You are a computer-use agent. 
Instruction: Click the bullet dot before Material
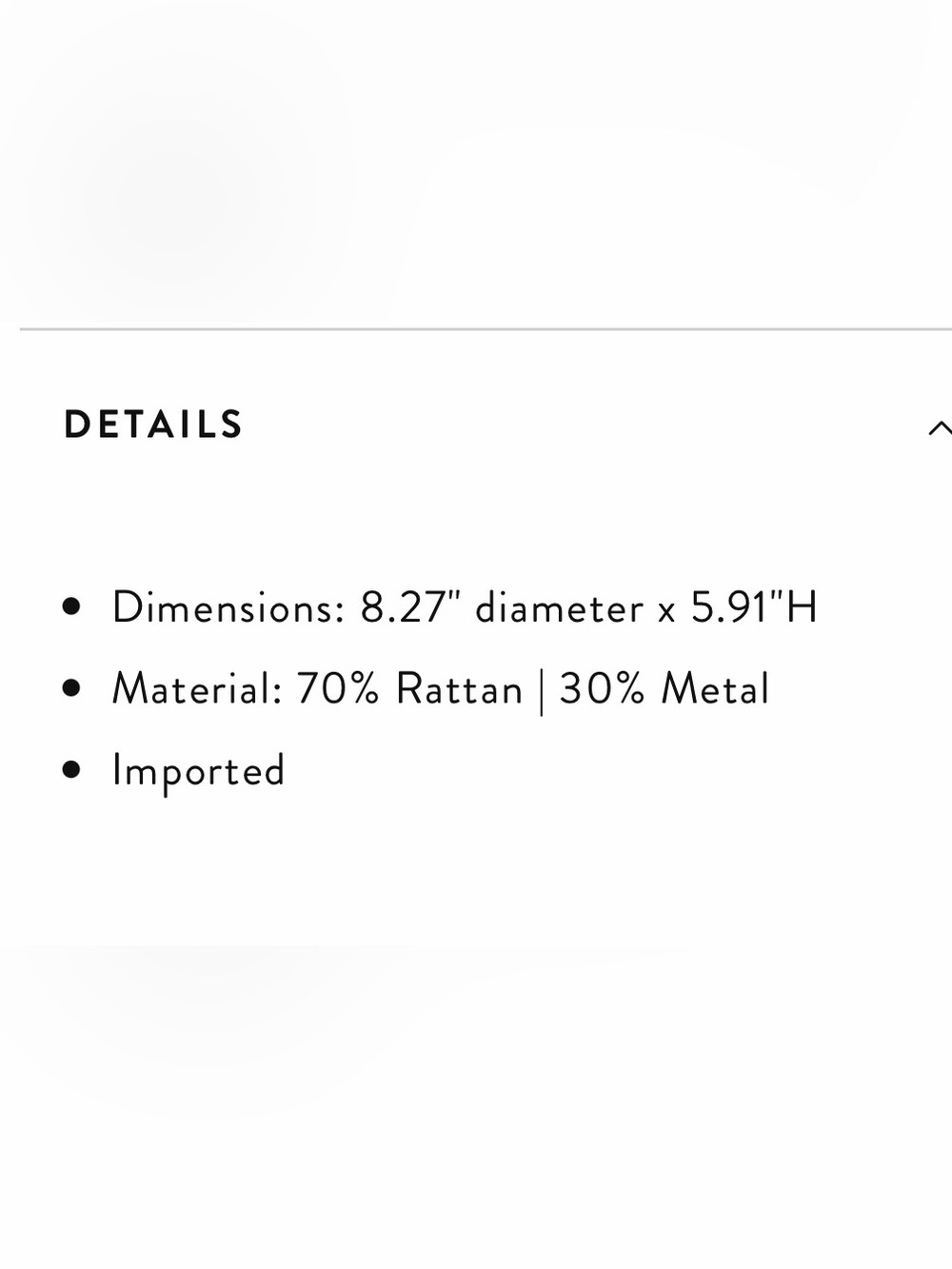point(71,687)
